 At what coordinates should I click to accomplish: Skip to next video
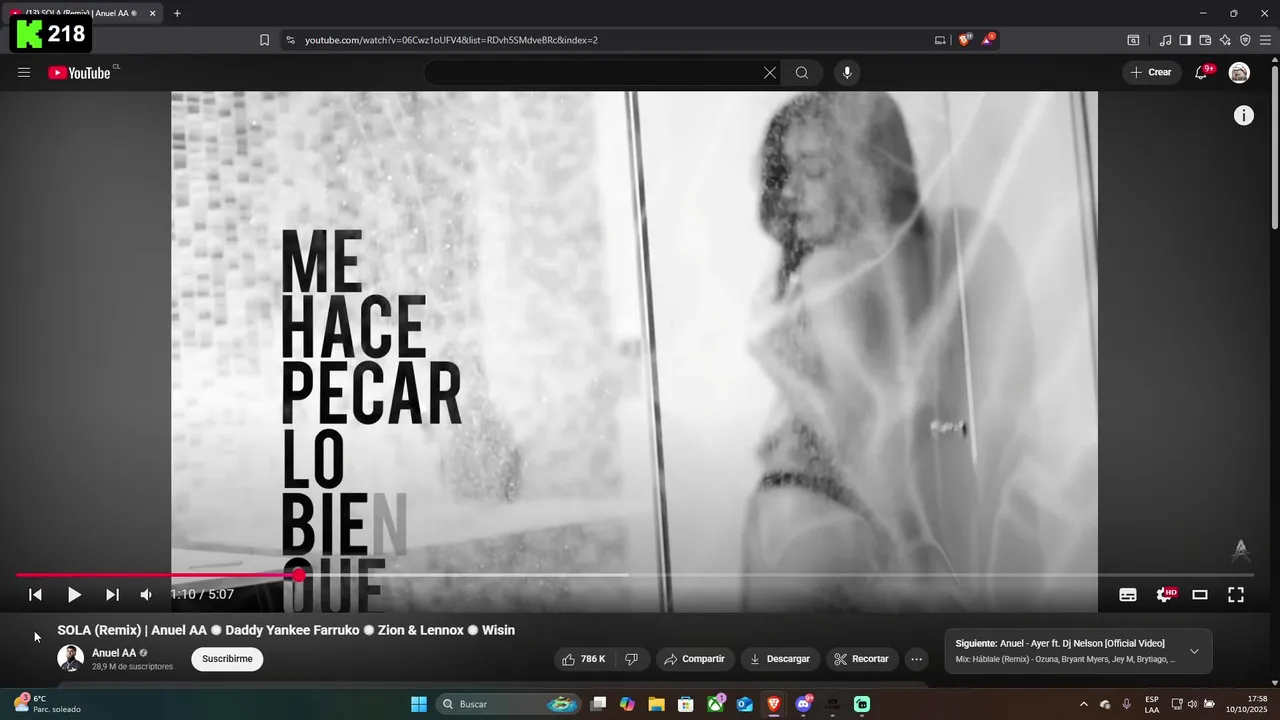click(x=112, y=595)
